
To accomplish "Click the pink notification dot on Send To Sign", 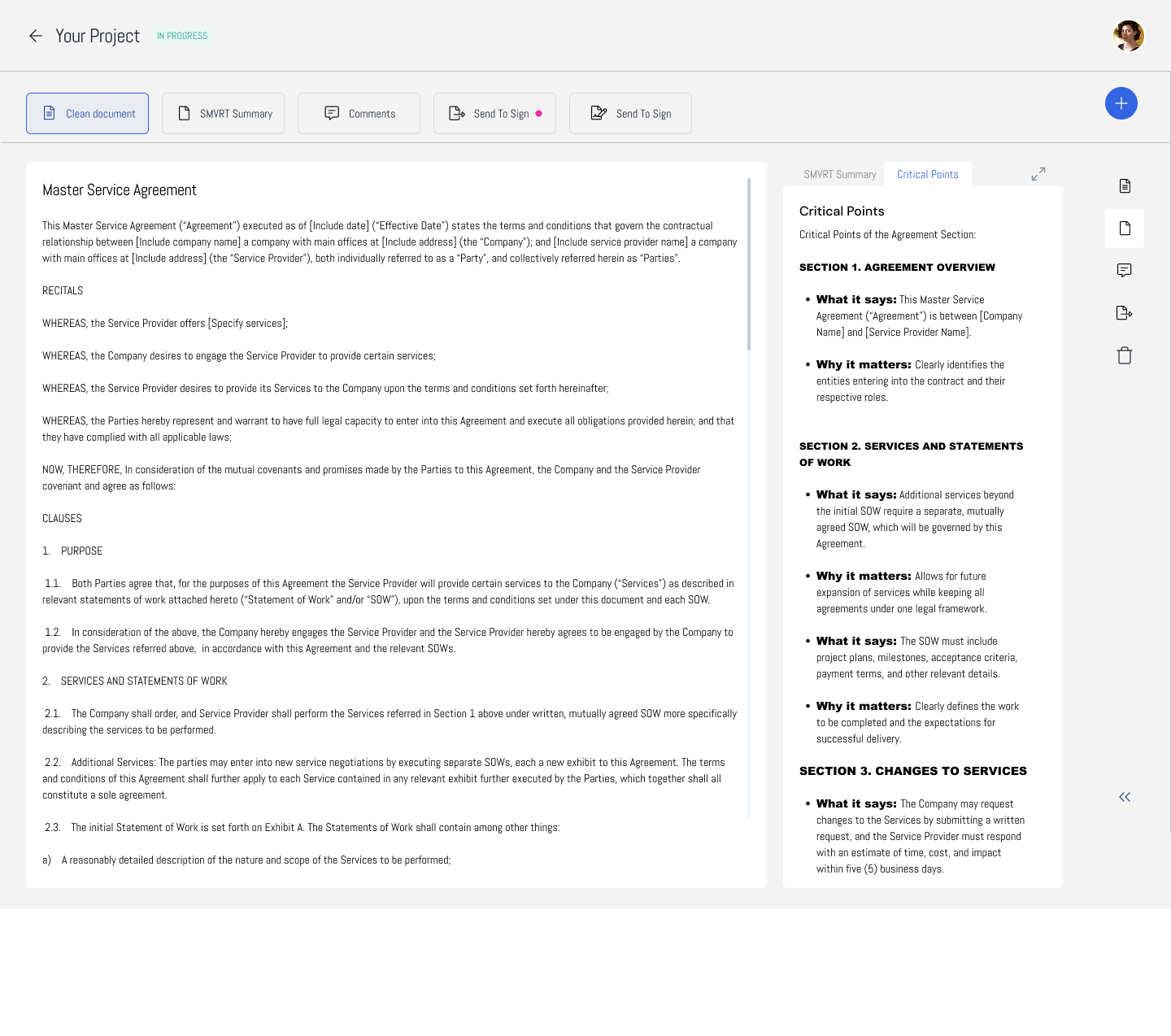I will (x=538, y=114).
